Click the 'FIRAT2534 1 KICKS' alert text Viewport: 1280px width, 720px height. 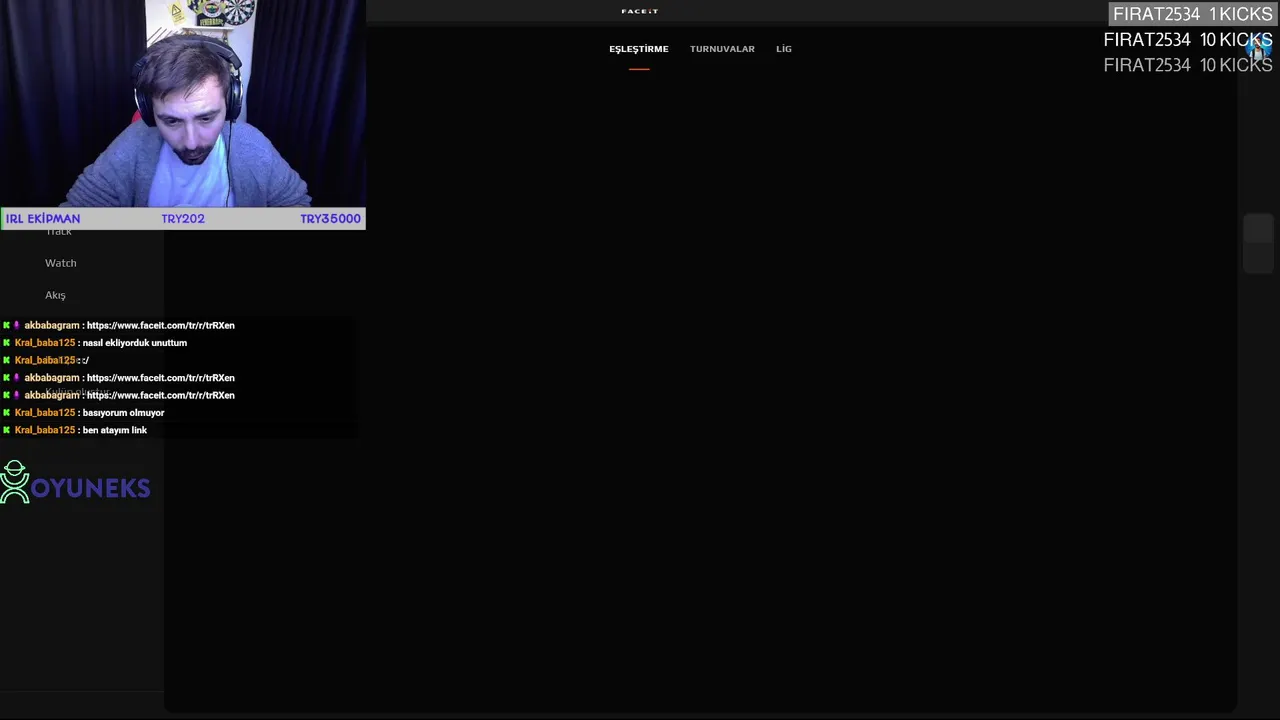pyautogui.click(x=1192, y=14)
